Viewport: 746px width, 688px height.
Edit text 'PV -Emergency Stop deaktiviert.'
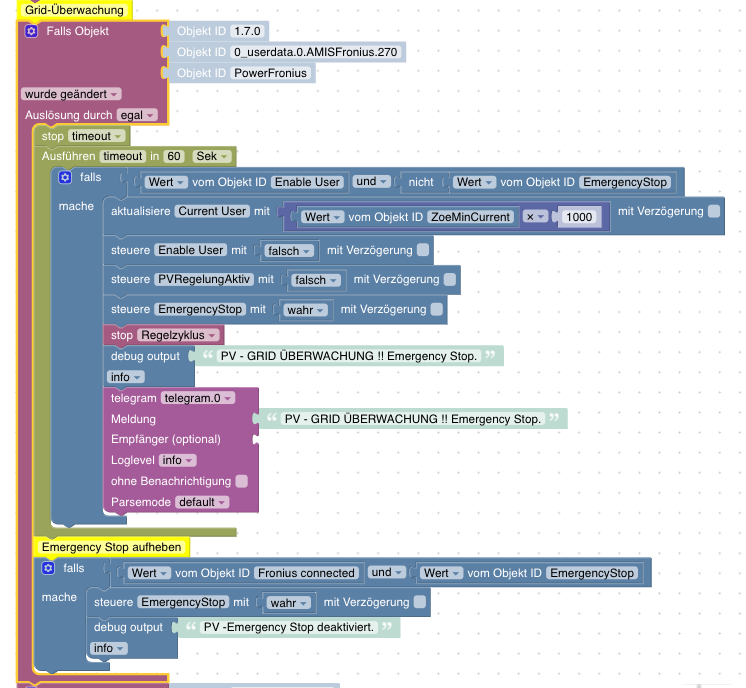pyautogui.click(x=289, y=627)
